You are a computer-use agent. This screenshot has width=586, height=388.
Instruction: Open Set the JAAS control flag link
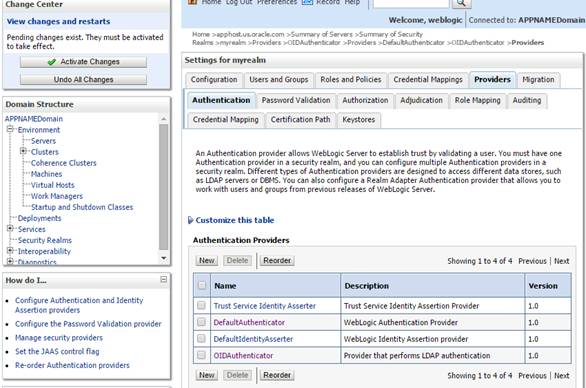click(x=57, y=351)
